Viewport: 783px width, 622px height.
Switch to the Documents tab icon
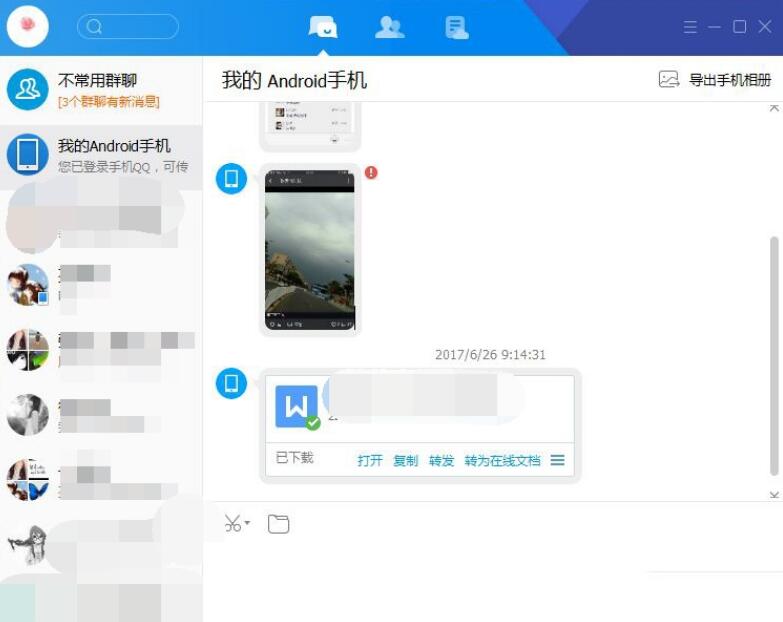pos(456,27)
